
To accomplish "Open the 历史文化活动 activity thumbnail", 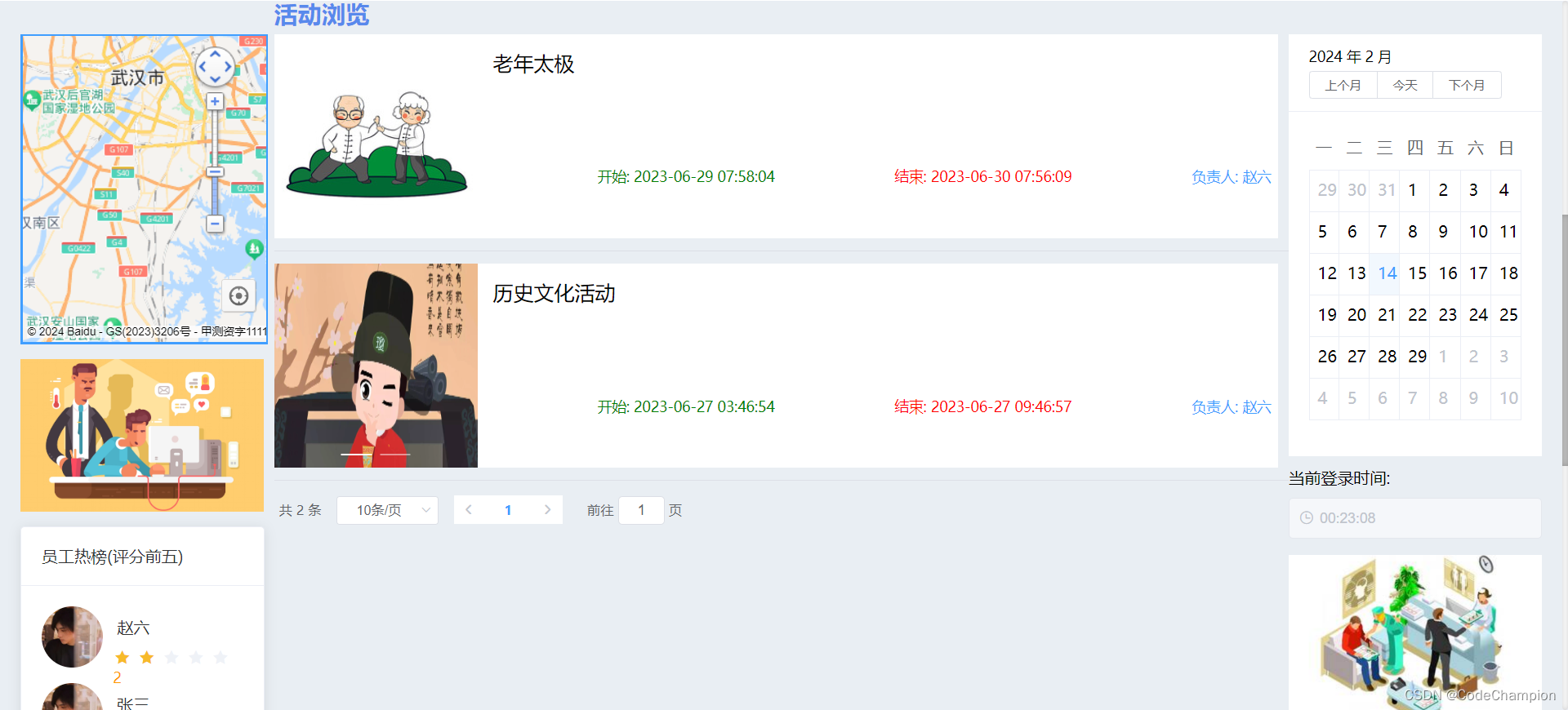I will (x=376, y=366).
